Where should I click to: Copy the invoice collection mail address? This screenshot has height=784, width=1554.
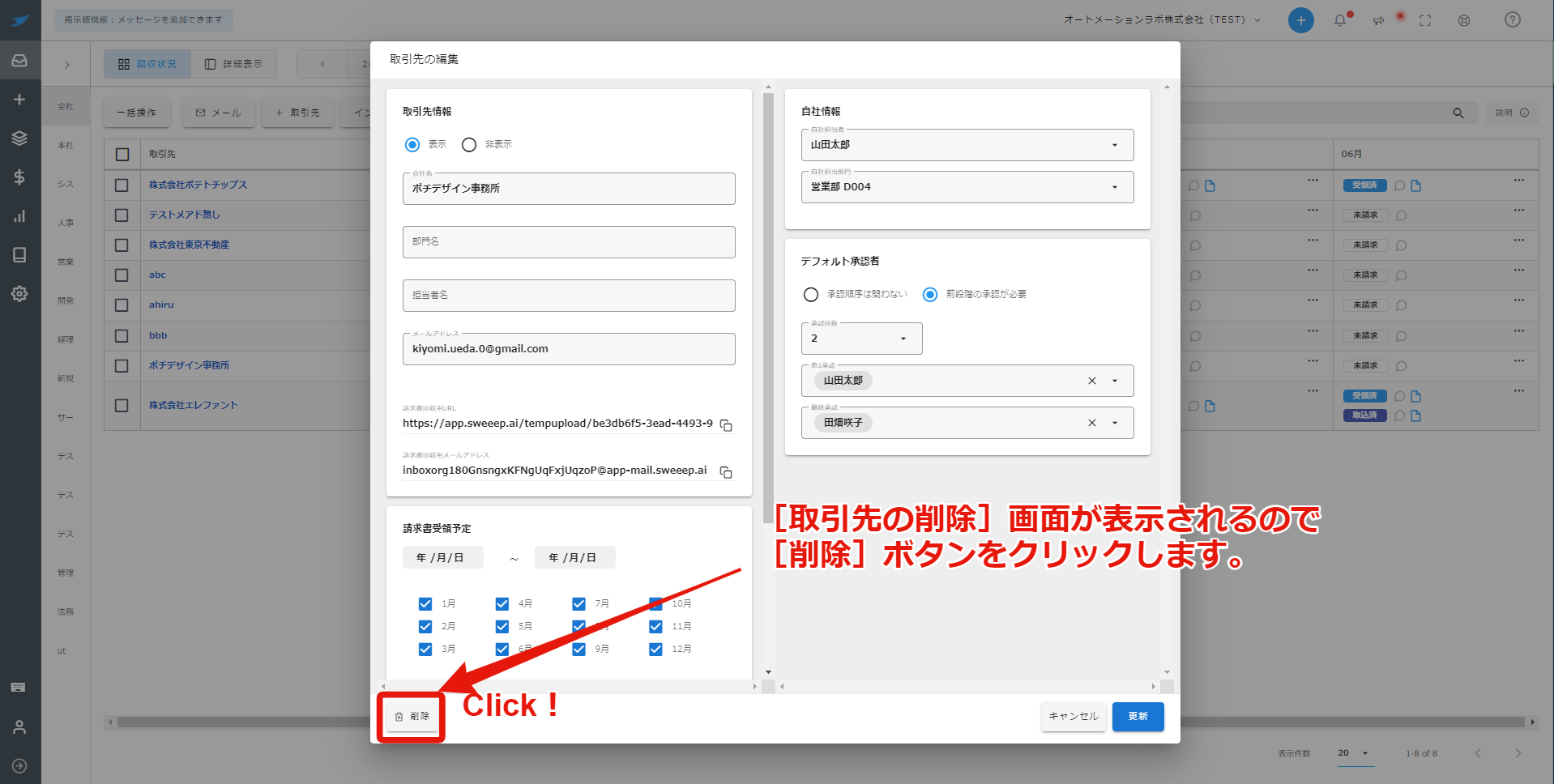pos(726,472)
